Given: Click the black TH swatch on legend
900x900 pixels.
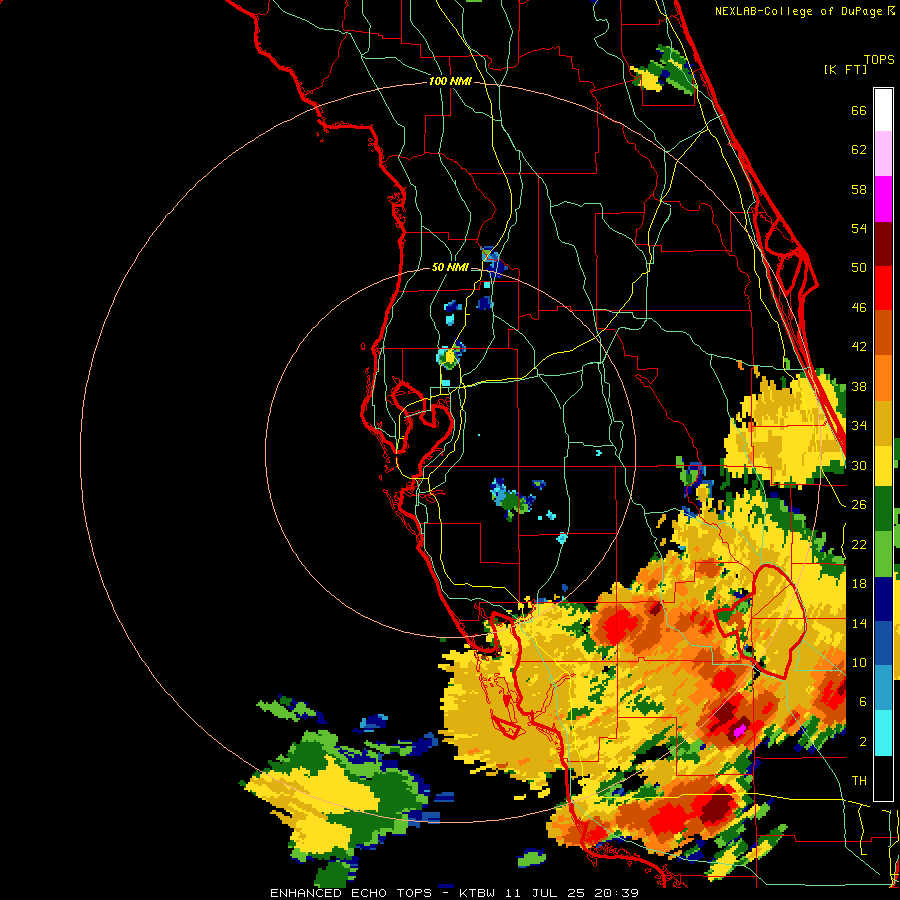Looking at the screenshot, I should (x=883, y=778).
